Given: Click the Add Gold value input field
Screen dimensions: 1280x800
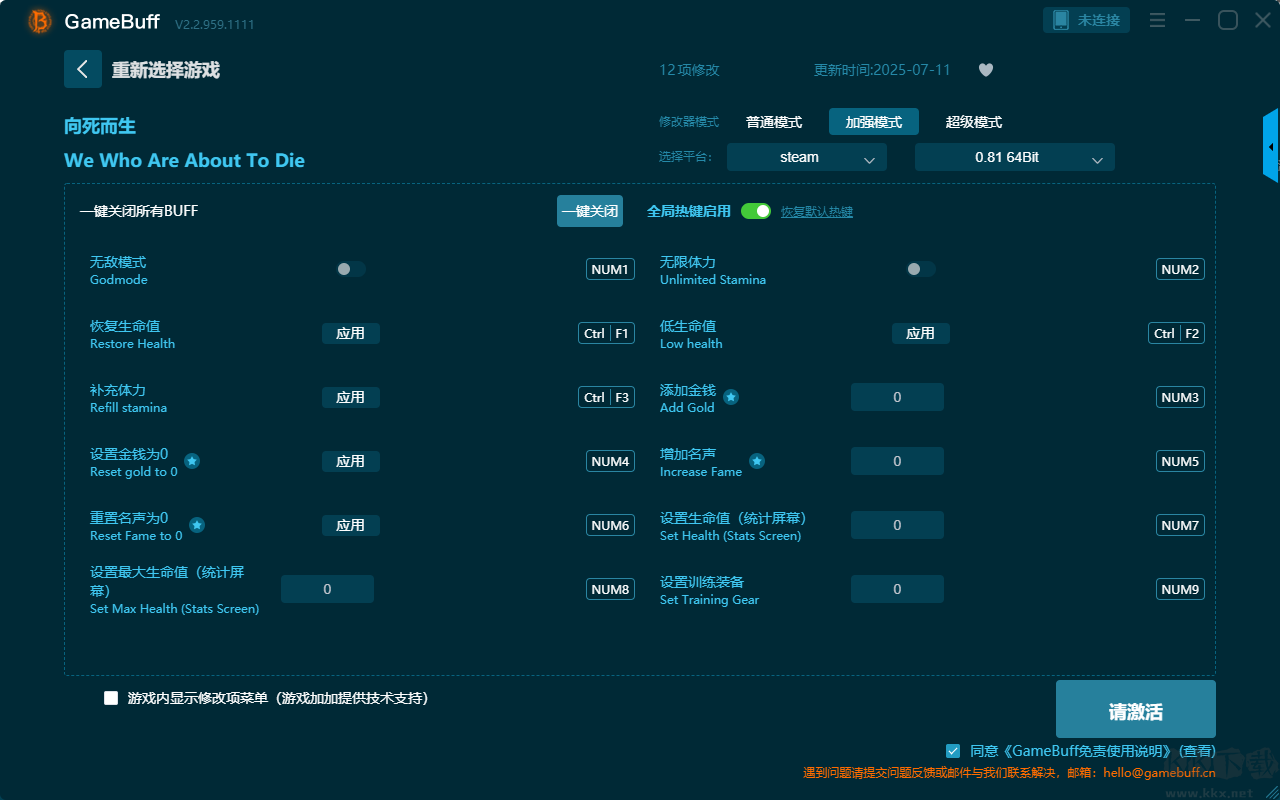Looking at the screenshot, I should [x=897, y=397].
